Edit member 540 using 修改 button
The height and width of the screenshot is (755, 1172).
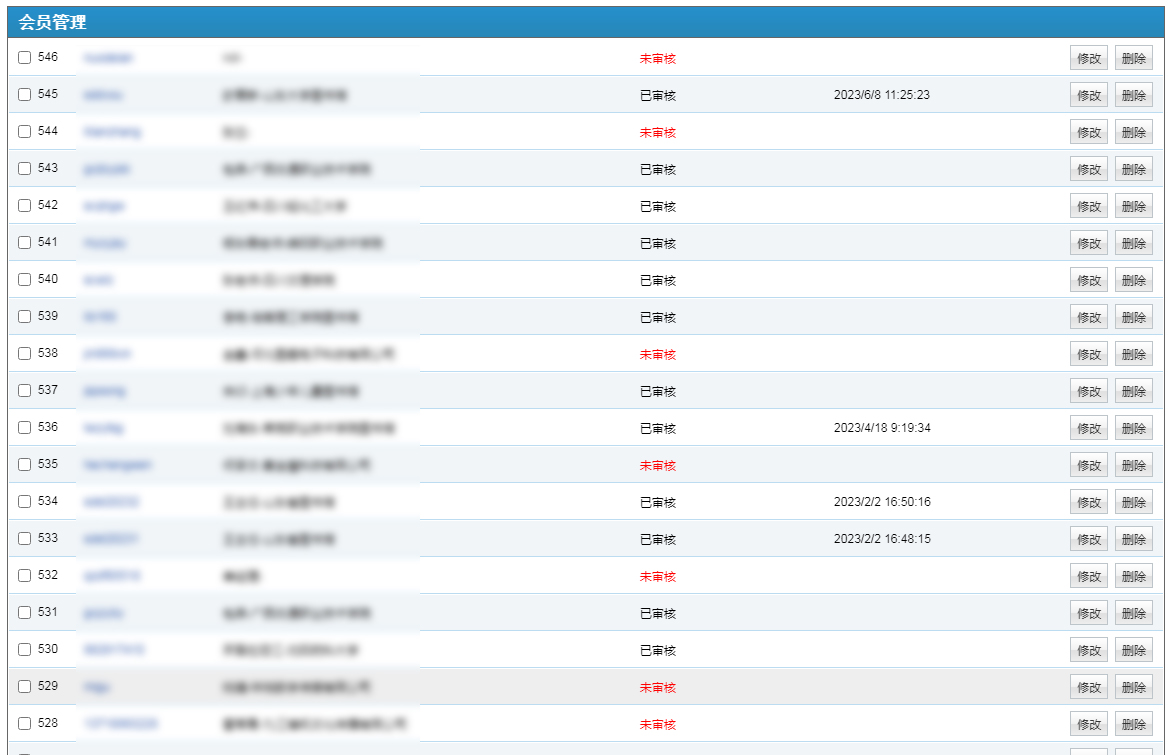tap(1088, 281)
